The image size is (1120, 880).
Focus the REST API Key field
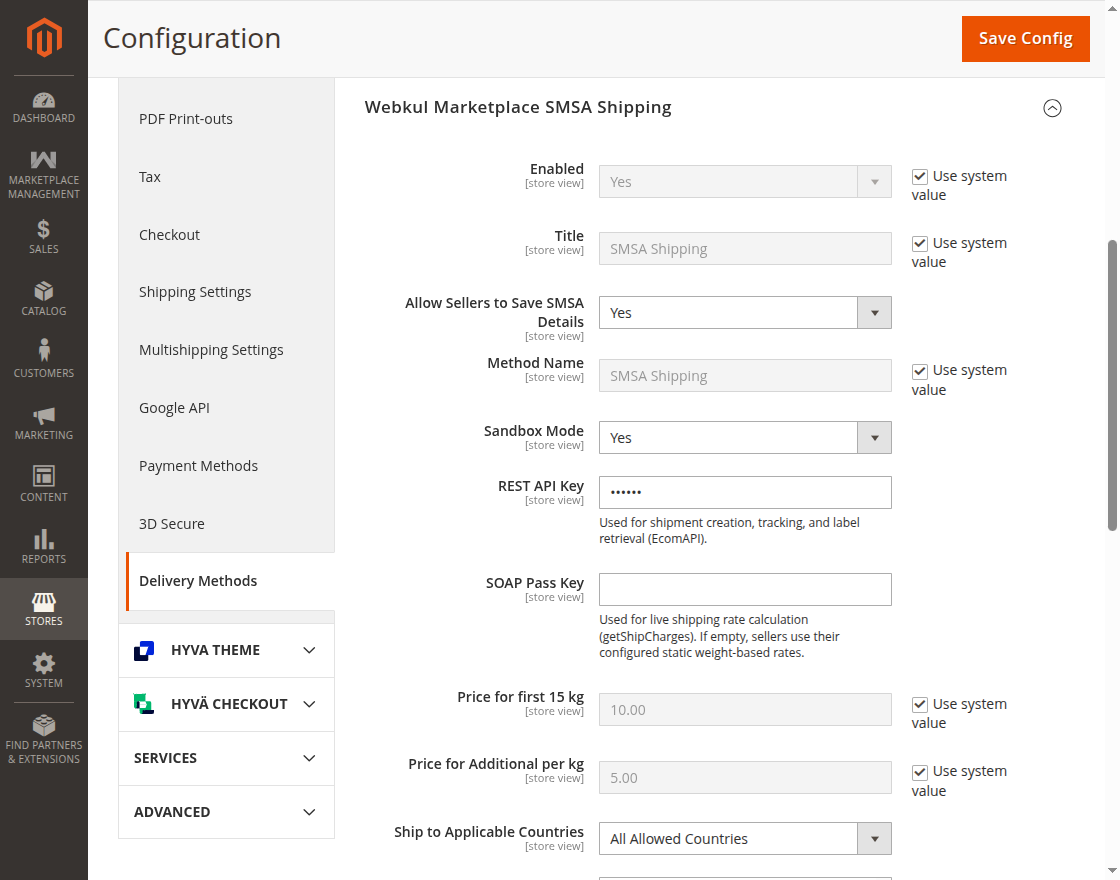coord(745,492)
